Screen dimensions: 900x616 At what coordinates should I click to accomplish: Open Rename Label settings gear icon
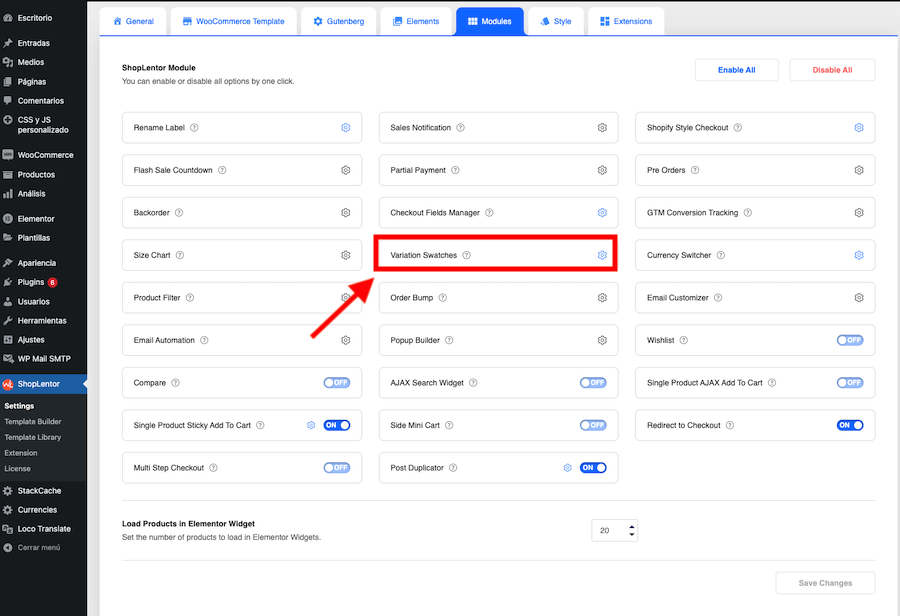[346, 128]
